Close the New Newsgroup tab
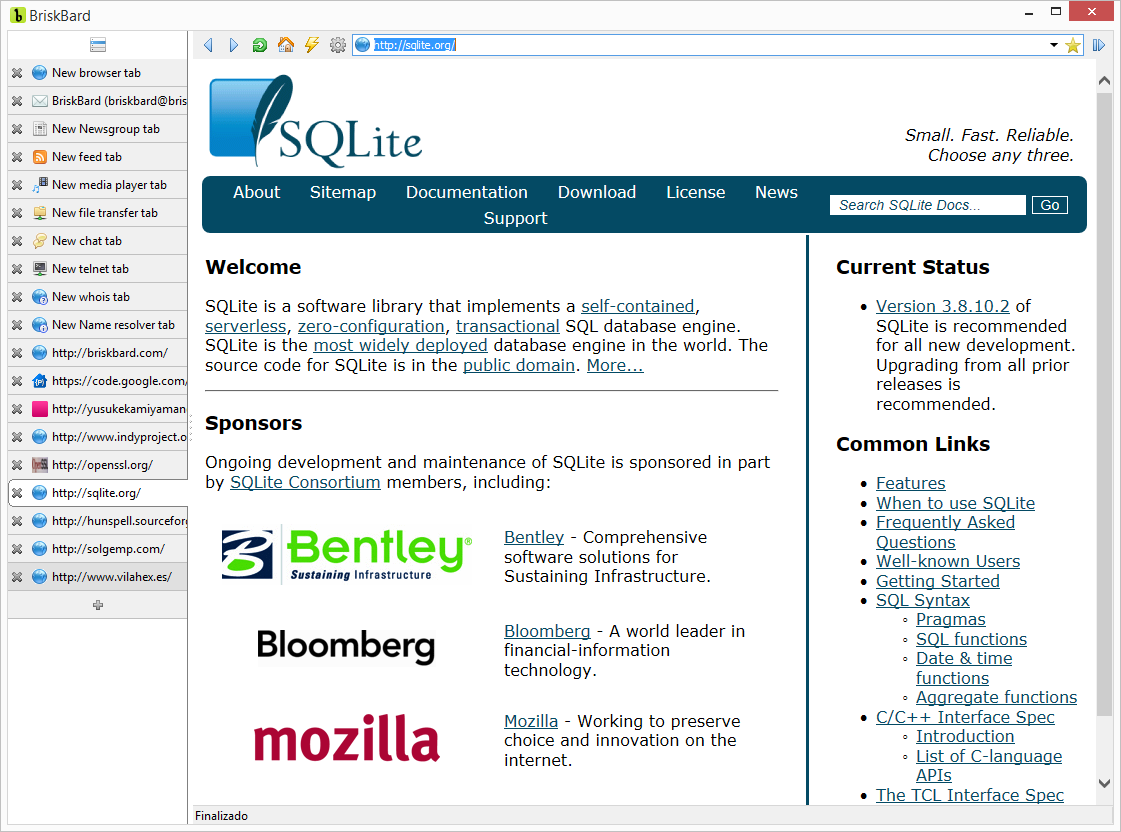Image resolution: width=1121 pixels, height=832 pixels. coord(17,129)
